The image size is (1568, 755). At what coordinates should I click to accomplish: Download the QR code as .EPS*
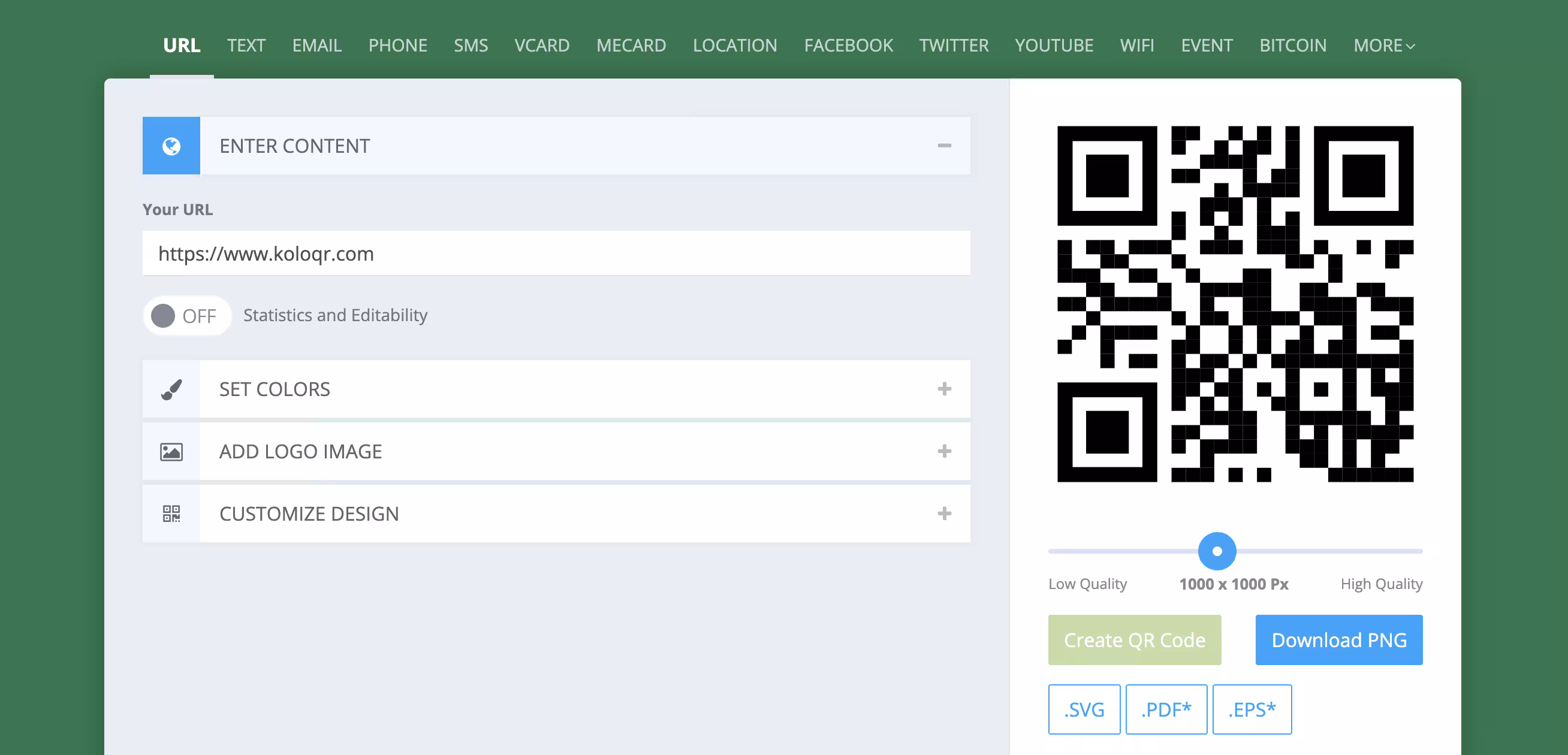tap(1252, 709)
